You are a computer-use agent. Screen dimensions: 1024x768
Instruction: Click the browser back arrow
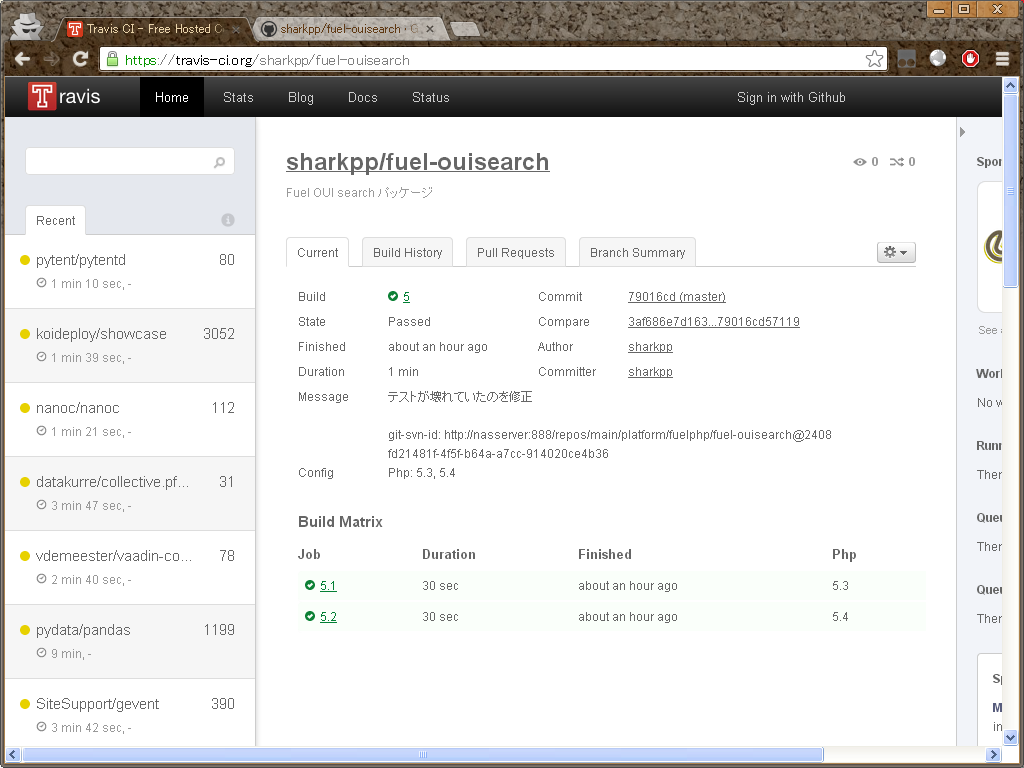pos(22,59)
